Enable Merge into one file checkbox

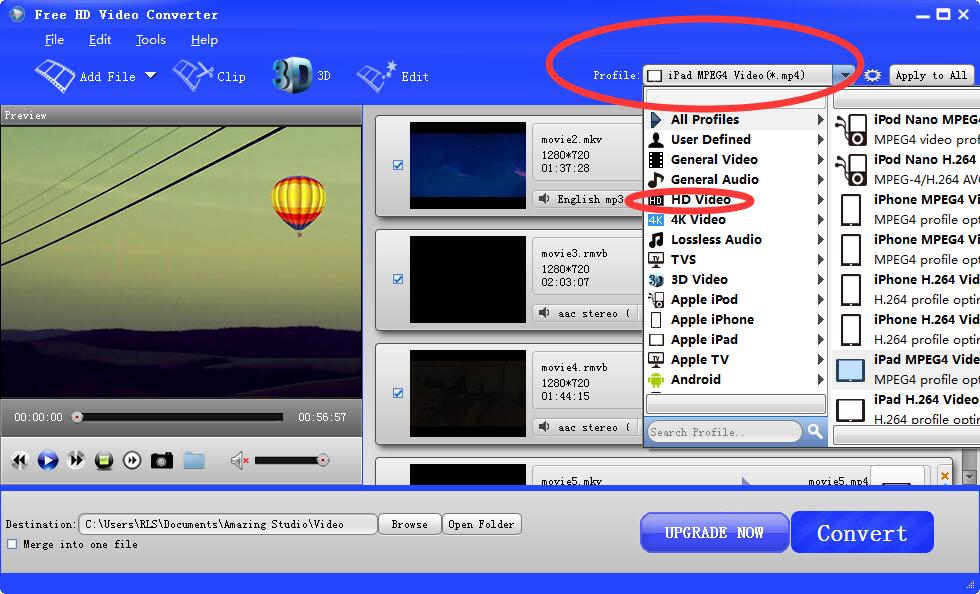coord(12,545)
